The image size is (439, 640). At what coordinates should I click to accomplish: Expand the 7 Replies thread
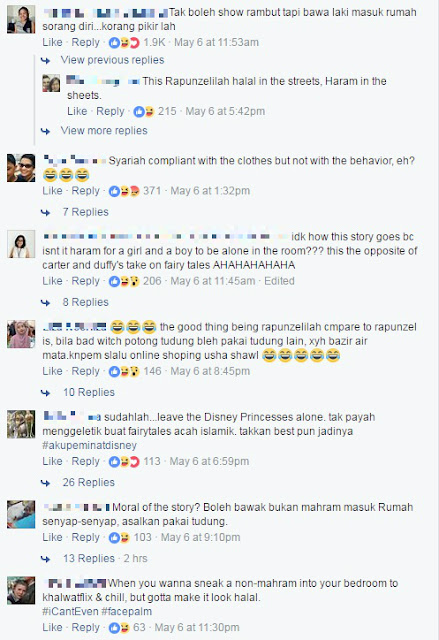point(86,212)
